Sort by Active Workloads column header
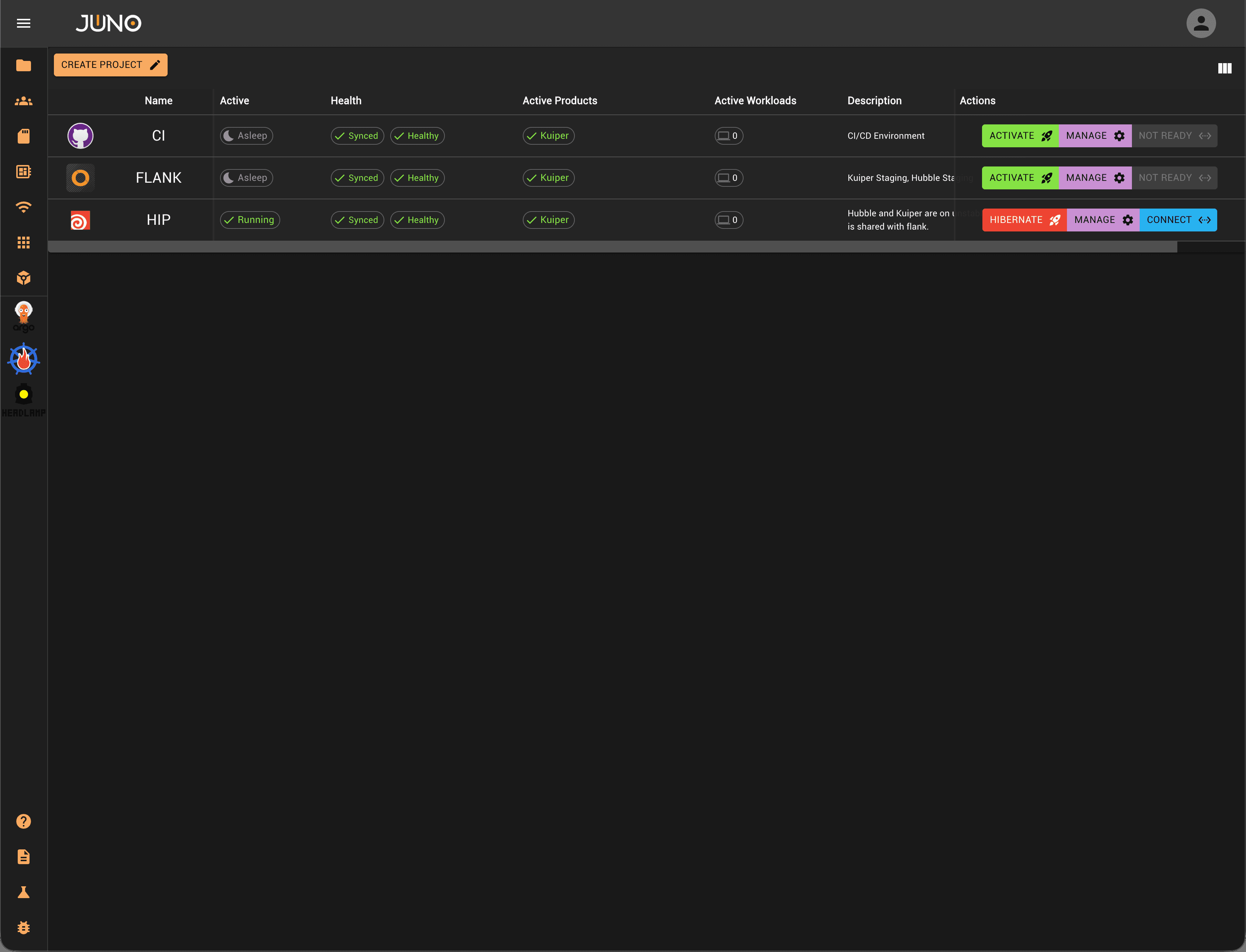 point(755,101)
